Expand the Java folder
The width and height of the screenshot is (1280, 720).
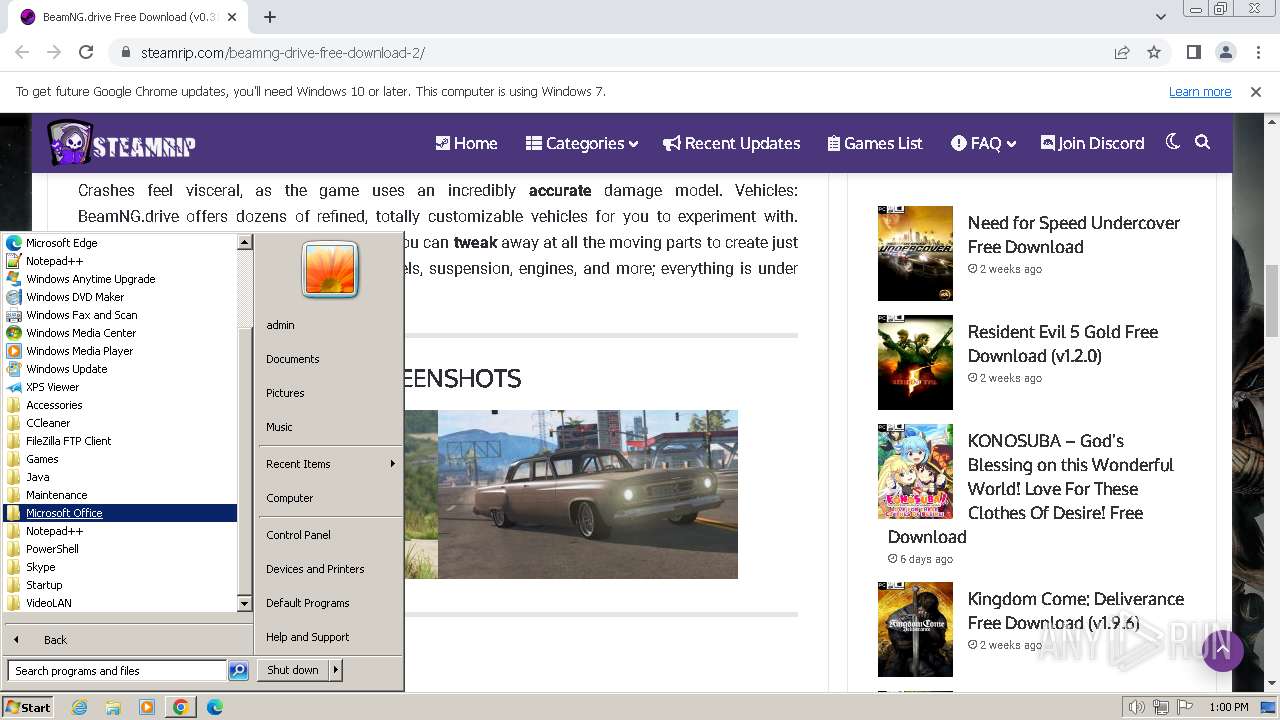coord(120,477)
